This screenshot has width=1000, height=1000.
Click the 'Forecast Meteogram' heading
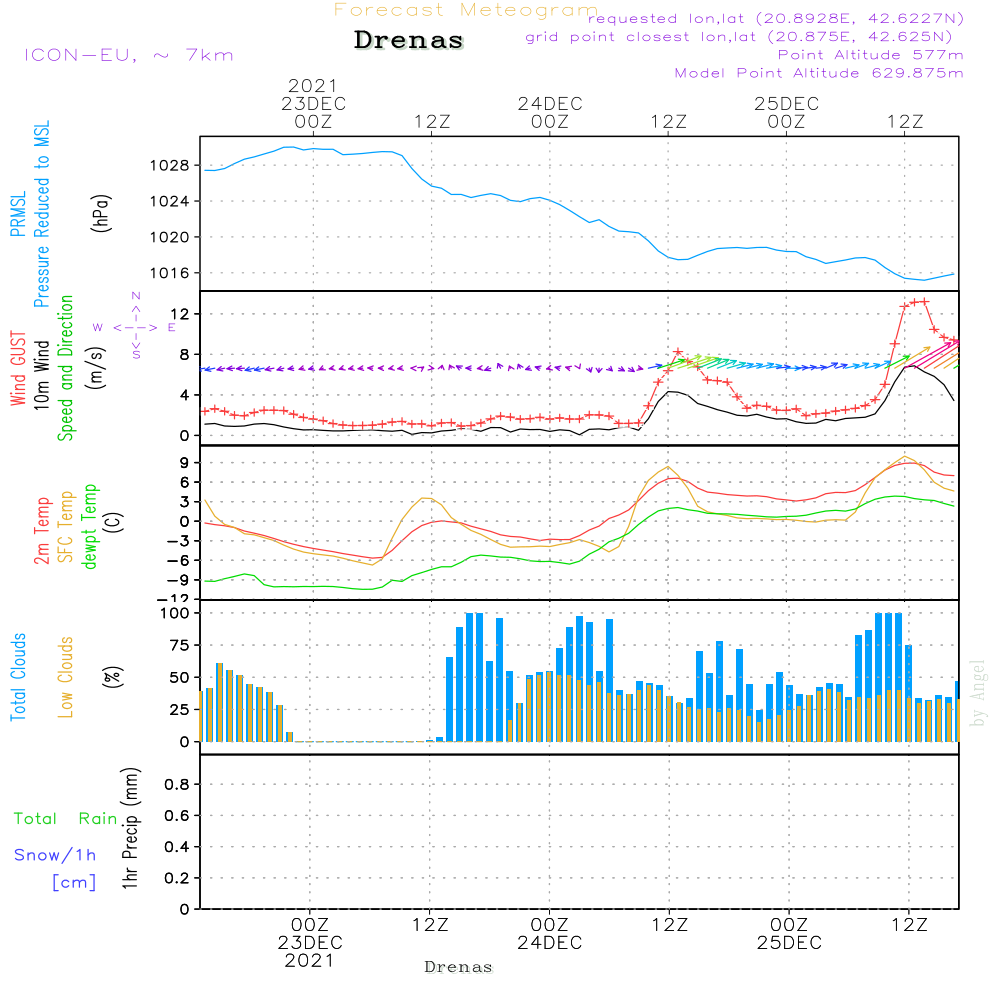466,10
